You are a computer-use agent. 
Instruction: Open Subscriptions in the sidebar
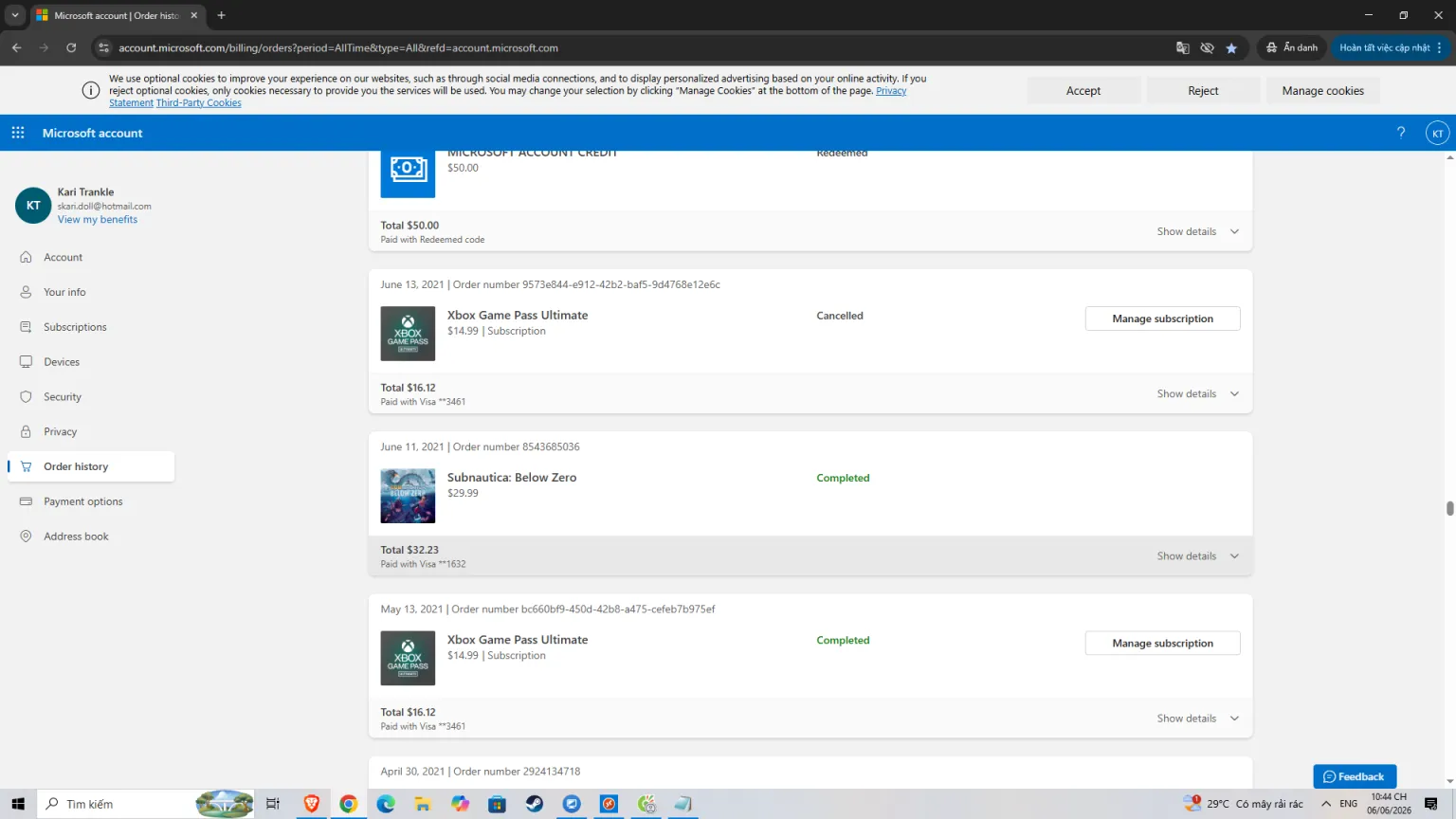click(x=91, y=327)
